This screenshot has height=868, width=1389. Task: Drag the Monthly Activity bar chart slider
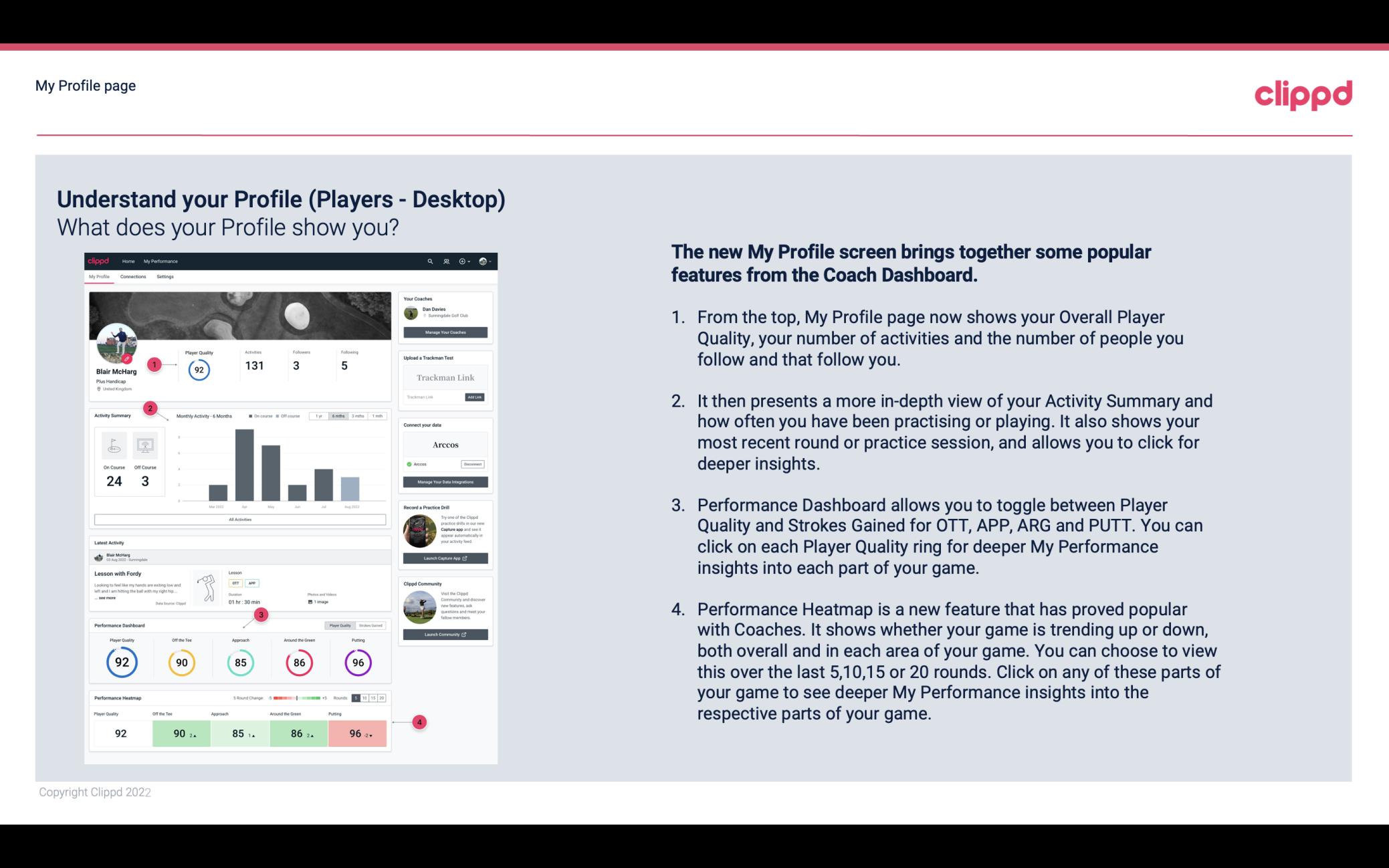(x=341, y=417)
